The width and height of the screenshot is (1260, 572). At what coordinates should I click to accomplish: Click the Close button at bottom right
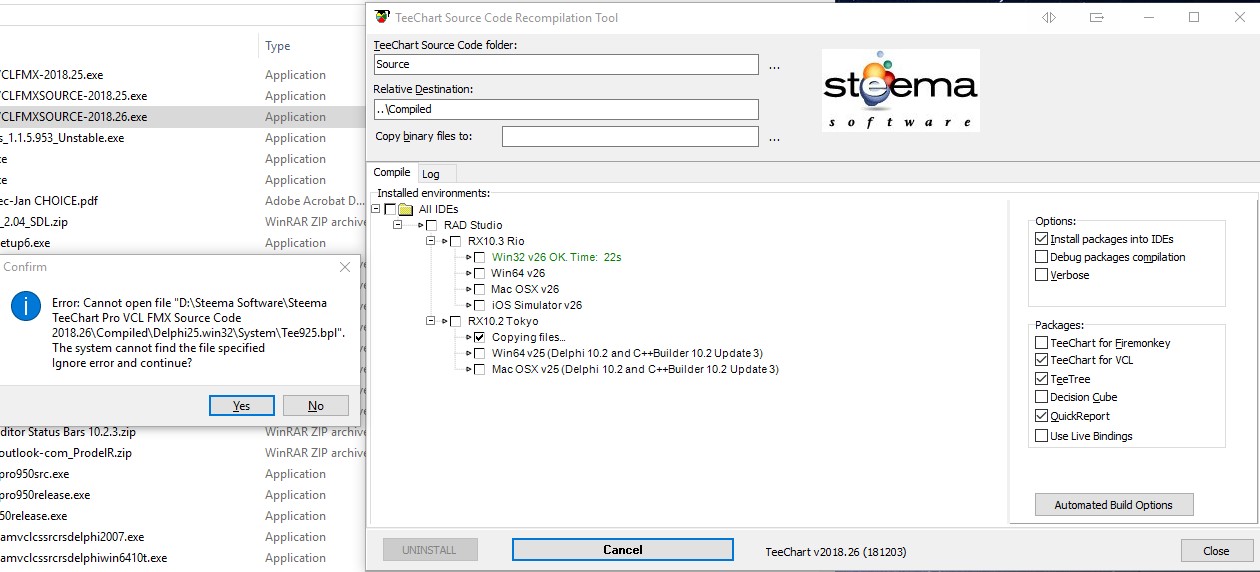[x=1216, y=551]
